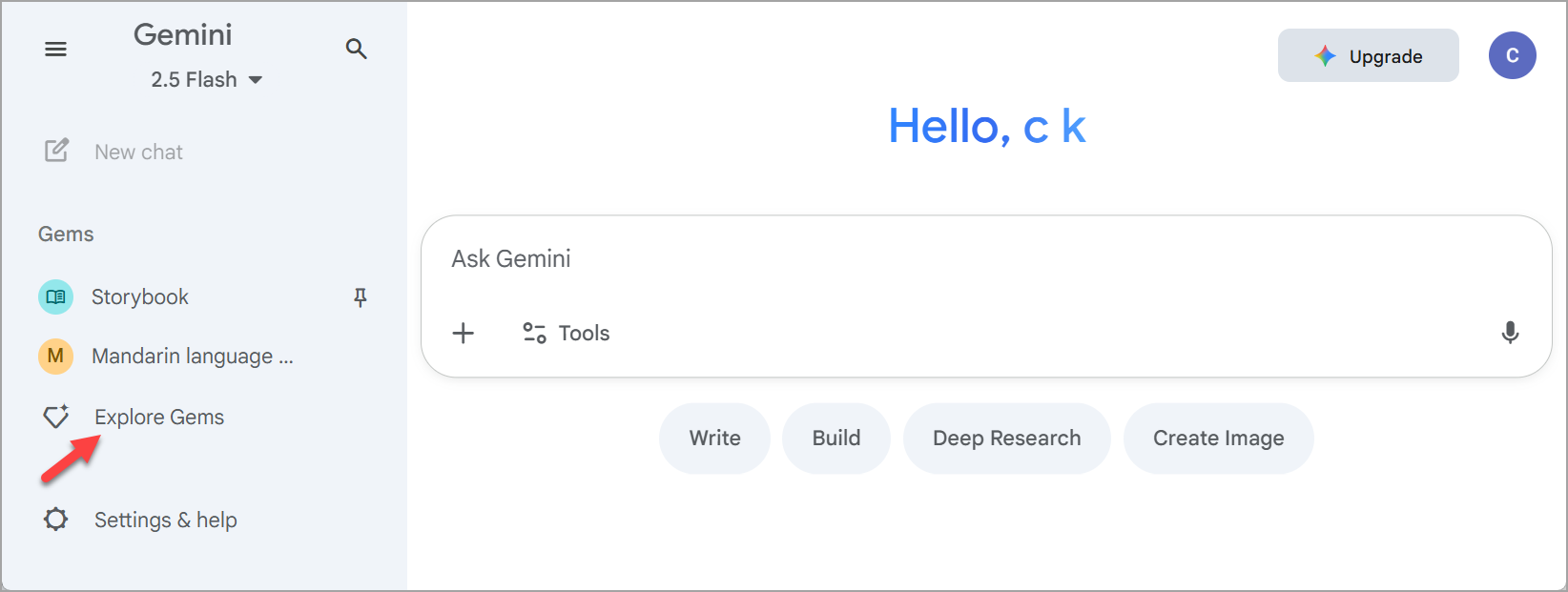Open the 2.5 Flash model dropdown

207,80
